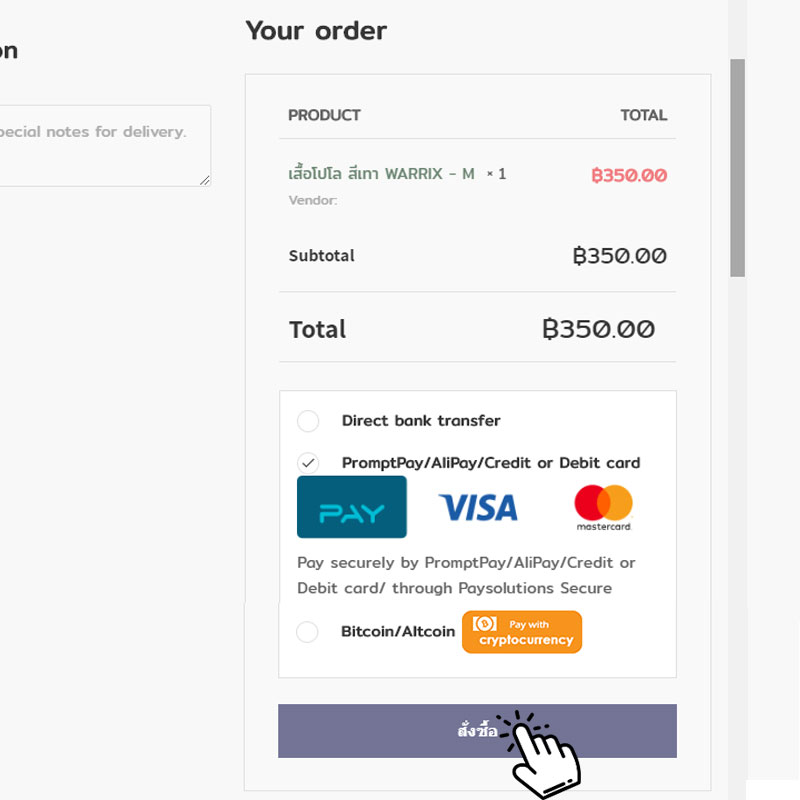Click the page vertical scrollbar thumb
This screenshot has height=800, width=800.
tap(738, 168)
